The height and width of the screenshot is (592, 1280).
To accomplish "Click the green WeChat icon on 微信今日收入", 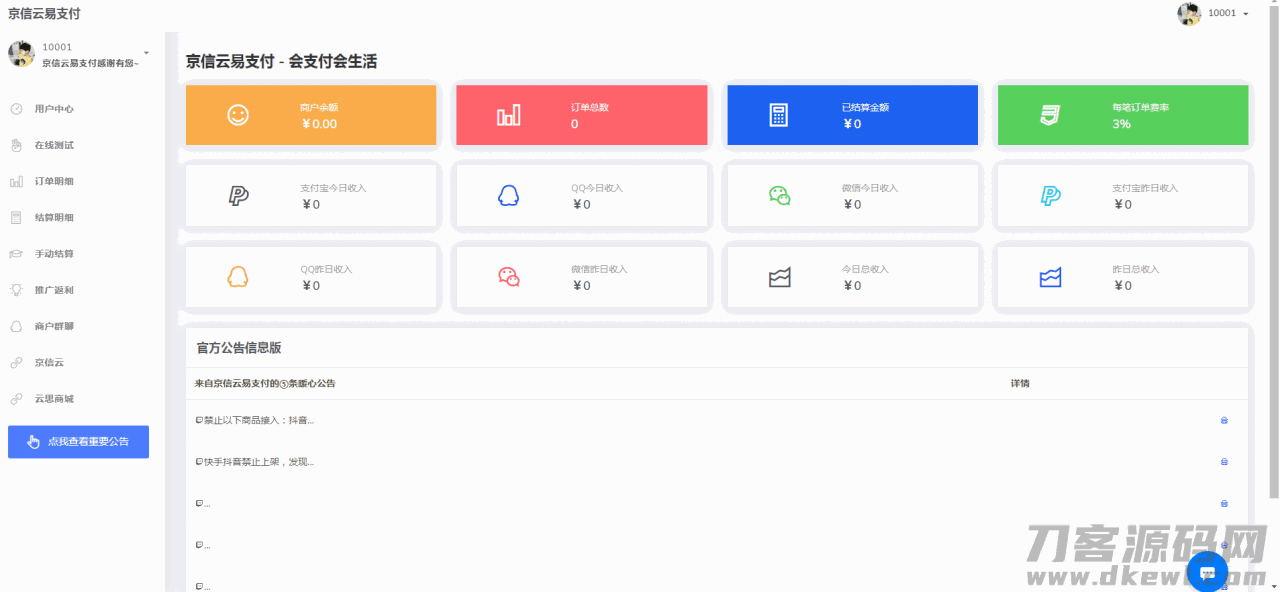I will click(x=779, y=196).
